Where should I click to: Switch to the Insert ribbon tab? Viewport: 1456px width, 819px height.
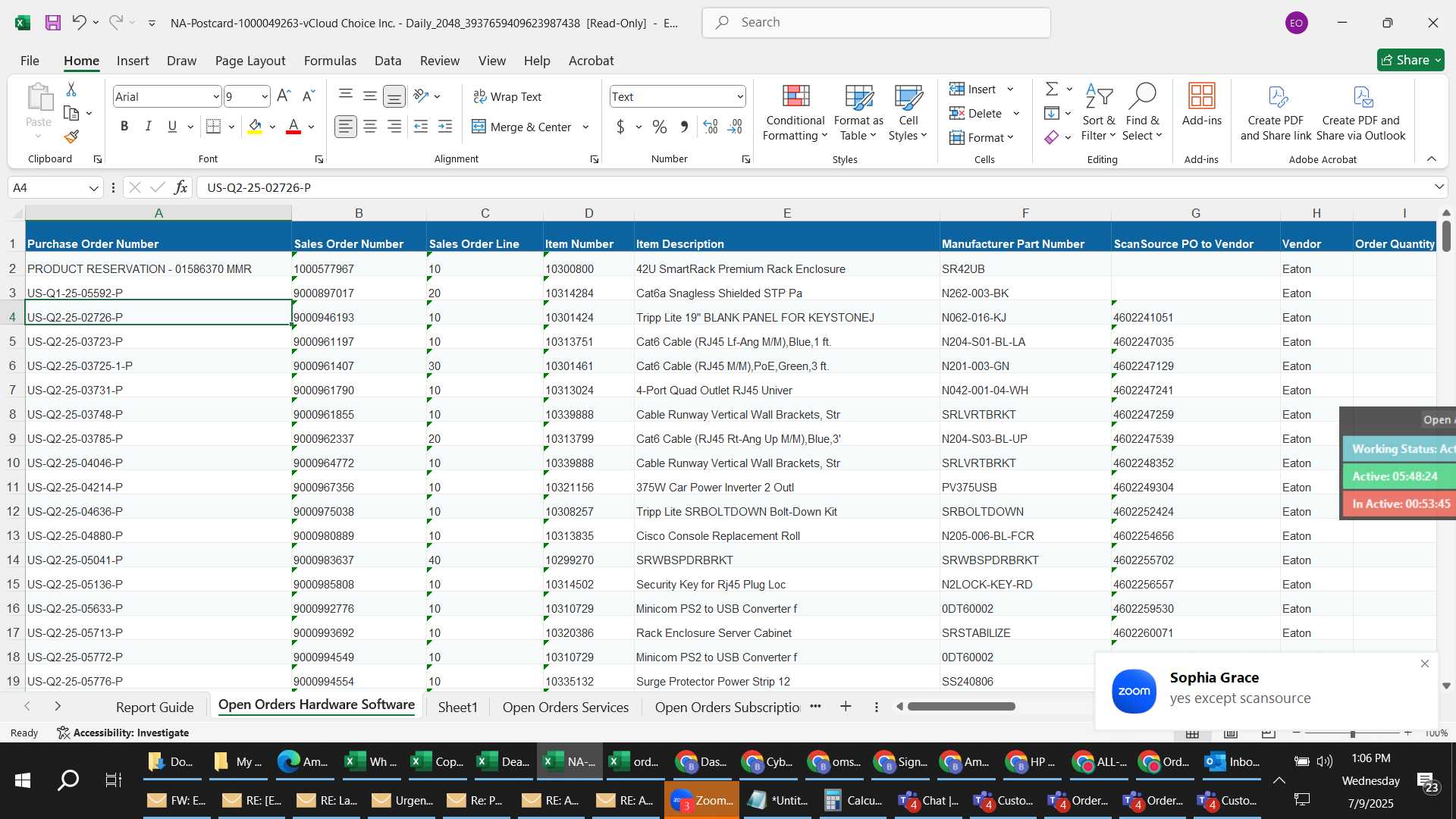pyautogui.click(x=133, y=61)
